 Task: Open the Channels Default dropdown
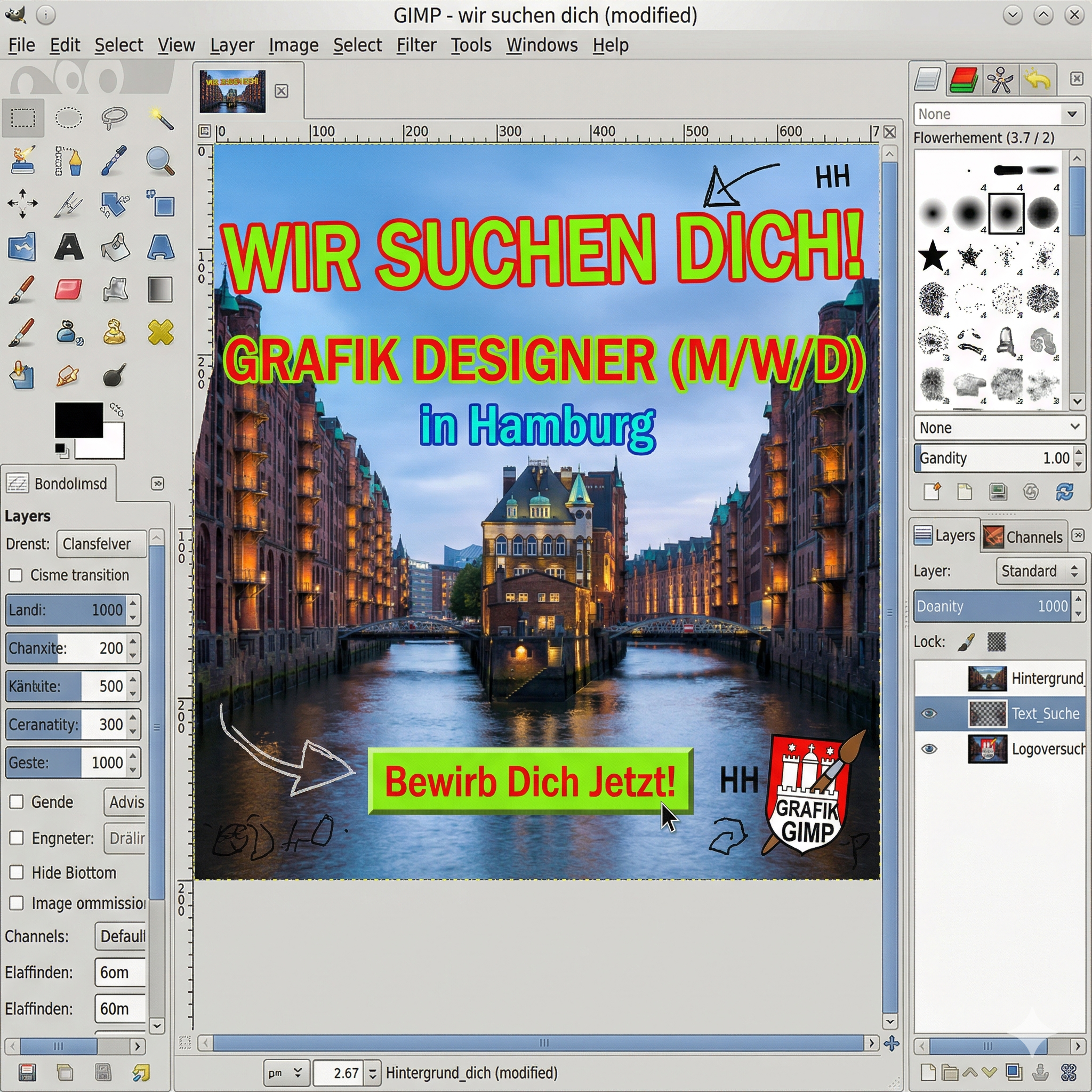[x=121, y=936]
